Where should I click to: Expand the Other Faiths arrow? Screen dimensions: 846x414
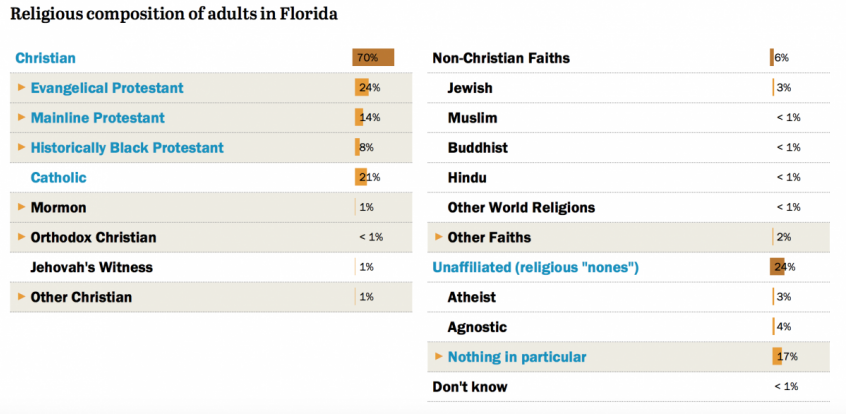(x=439, y=237)
